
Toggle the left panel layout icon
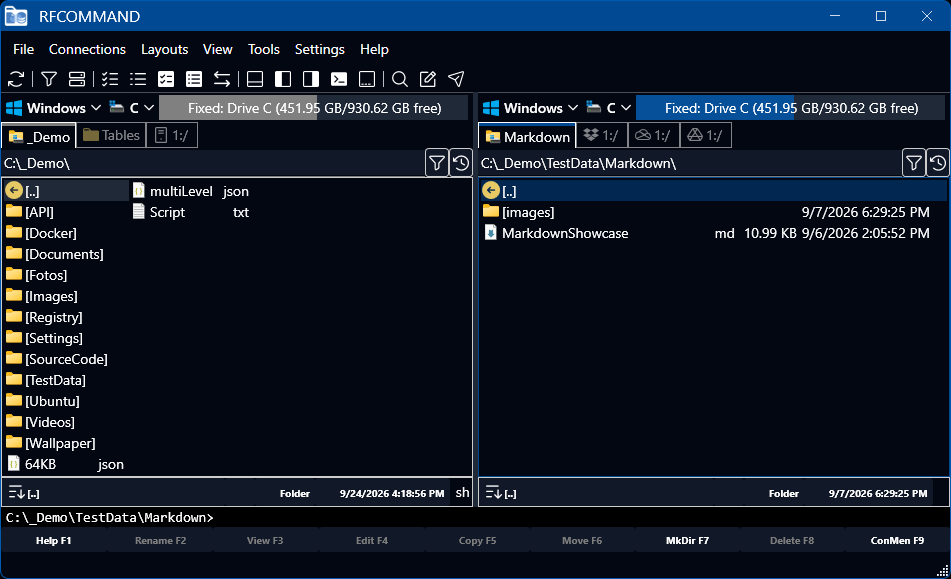pos(283,79)
